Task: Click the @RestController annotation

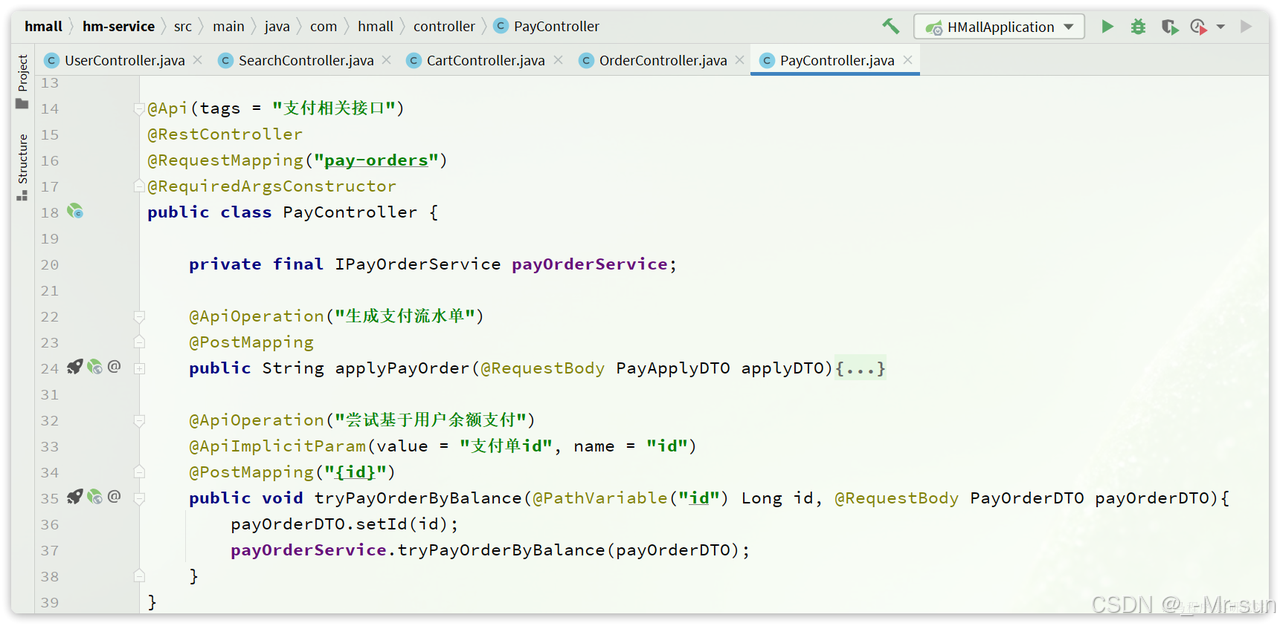Action: 225,134
